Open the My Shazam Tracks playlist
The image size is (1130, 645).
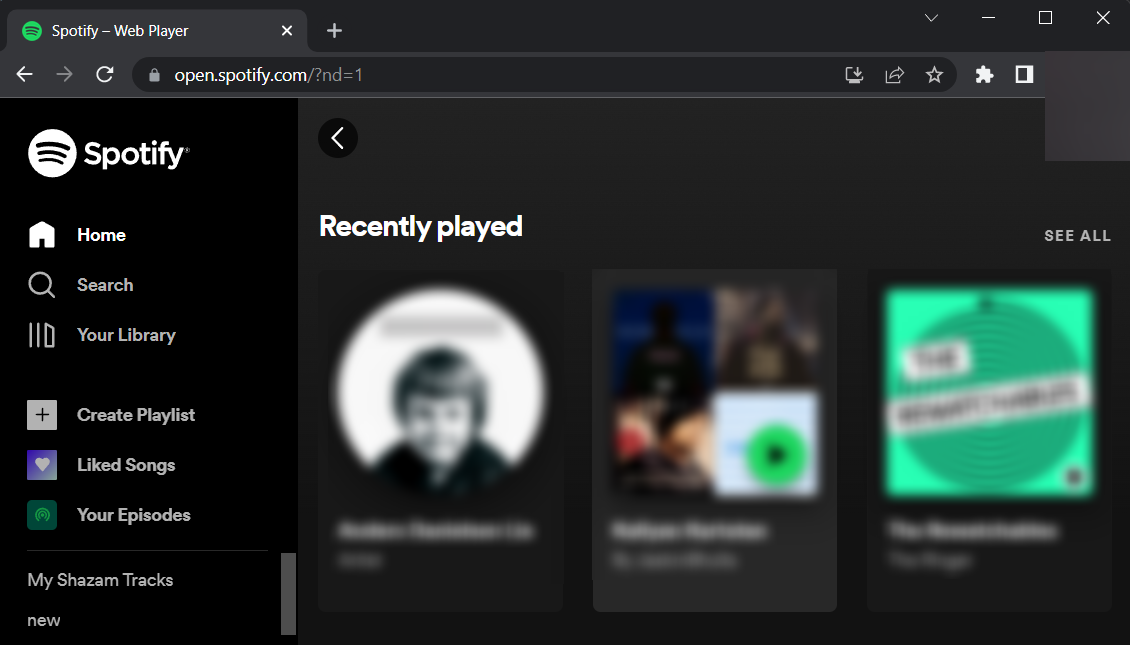click(100, 580)
